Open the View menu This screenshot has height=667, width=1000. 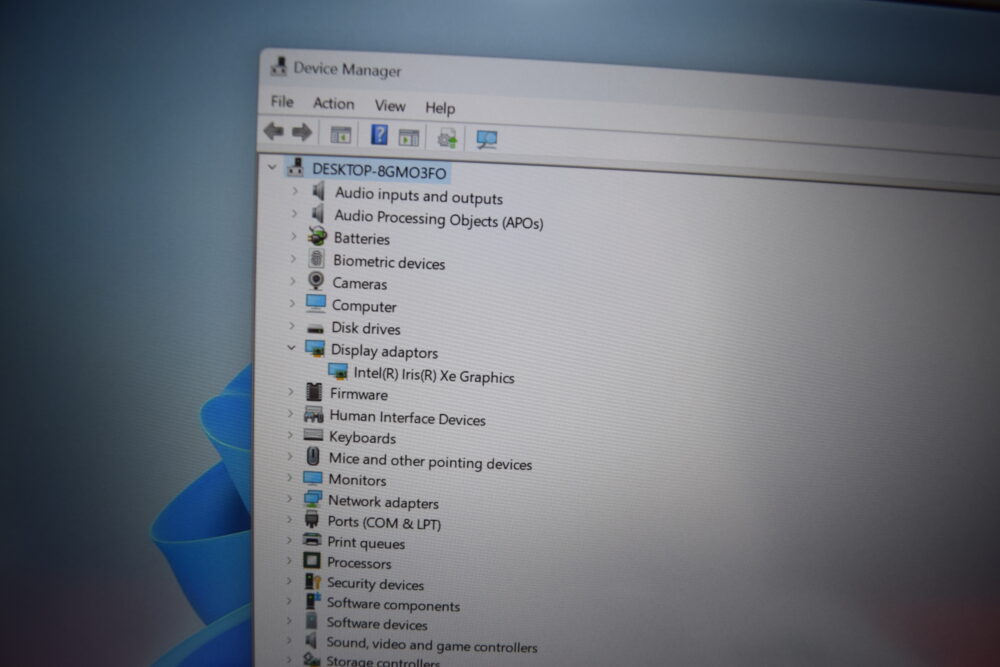point(390,105)
